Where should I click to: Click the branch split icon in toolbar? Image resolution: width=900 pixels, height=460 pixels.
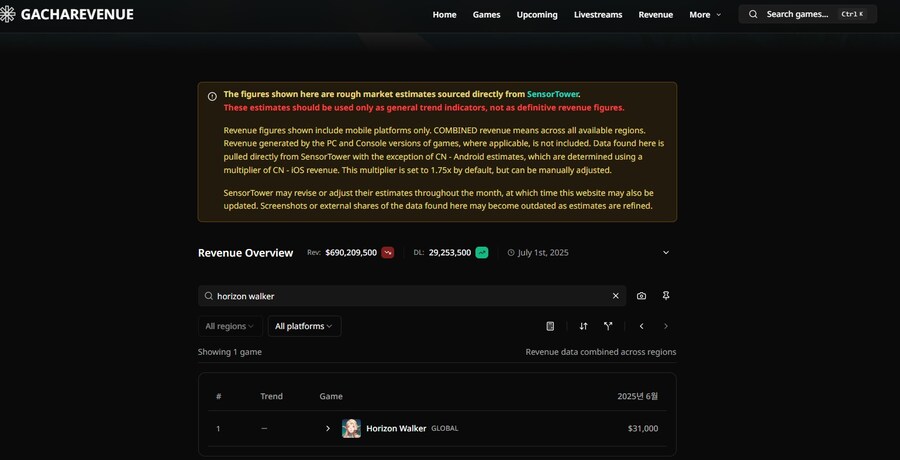click(608, 326)
